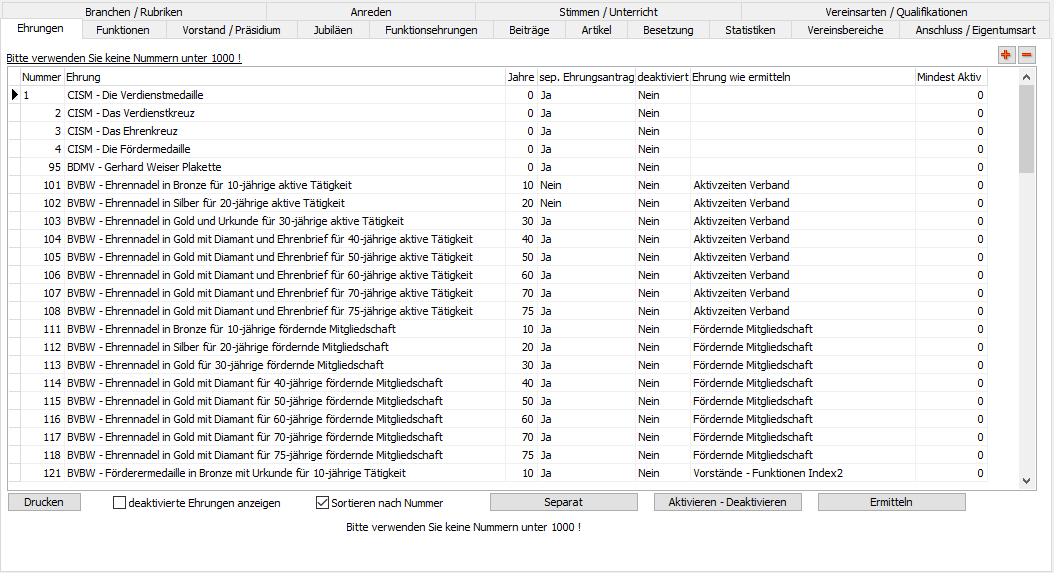Select 60-jährige fördernde Mitgliedschaft row
The height and width of the screenshot is (573, 1054).
pos(497,419)
